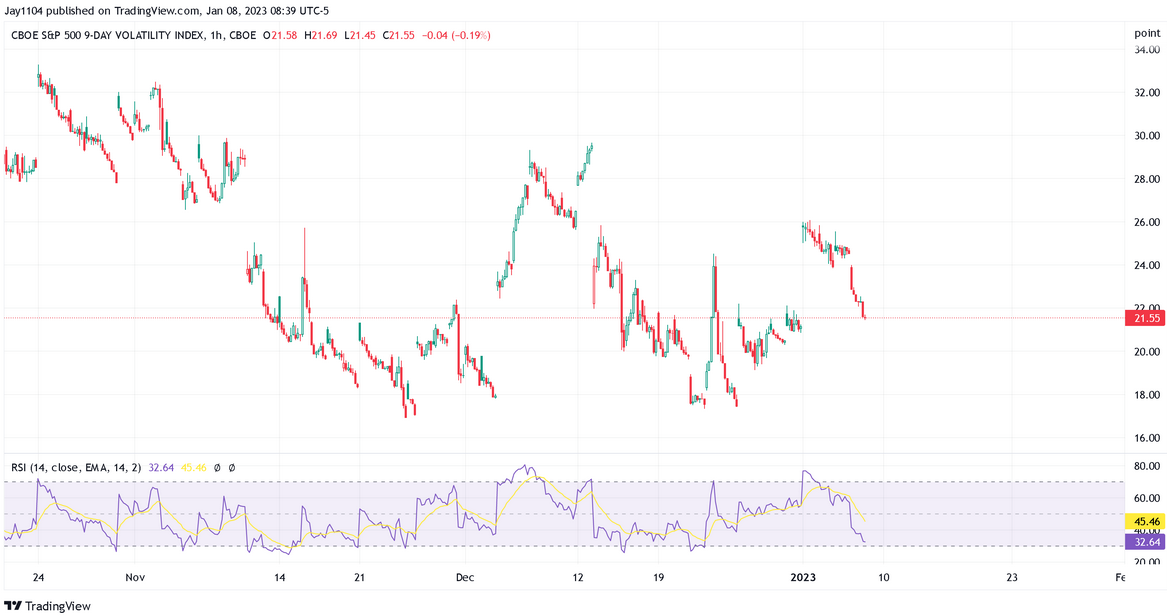The width and height of the screenshot is (1167, 616).
Task: Click the Nov label on time axis
Action: point(135,577)
